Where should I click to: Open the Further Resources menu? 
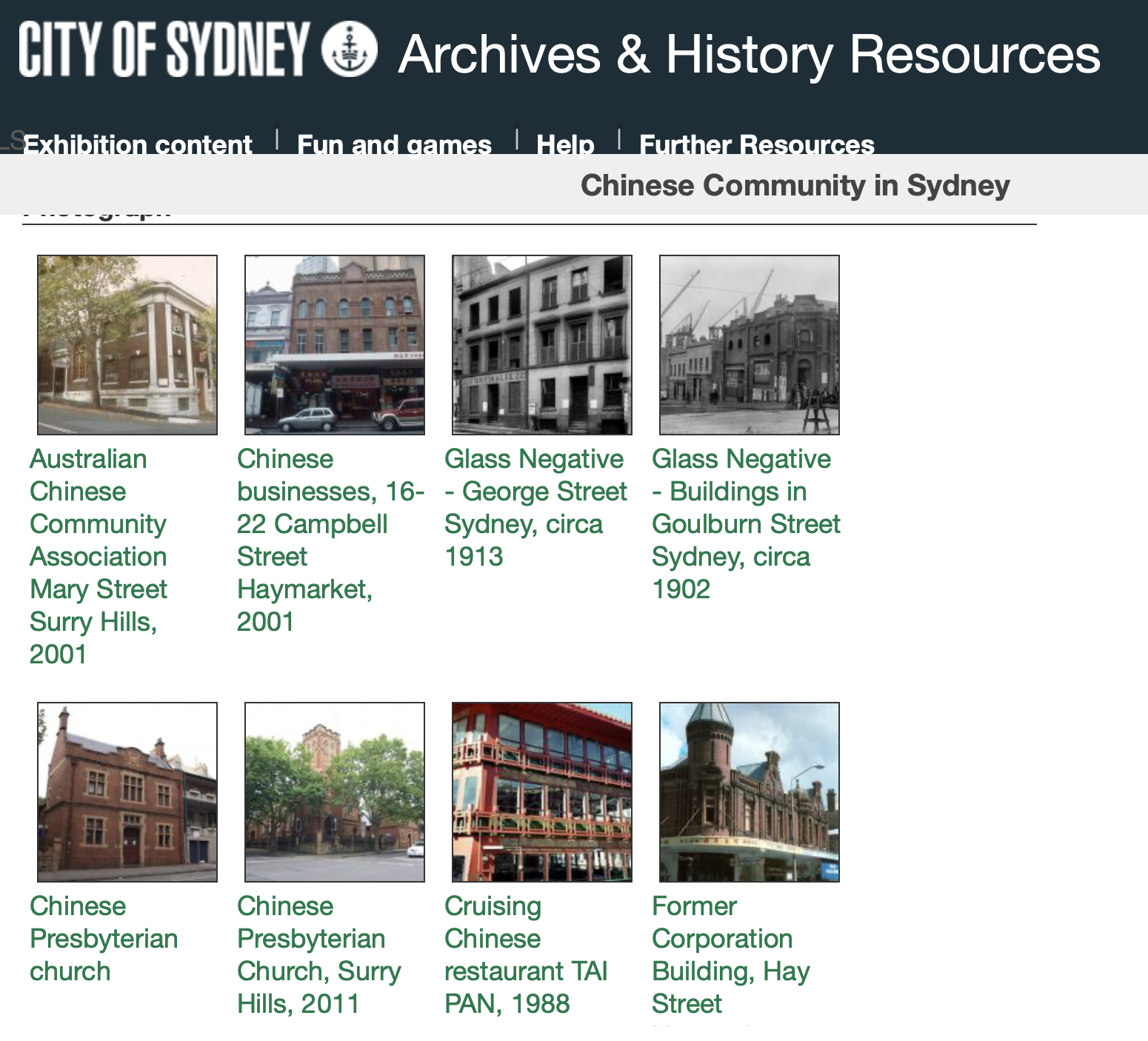pyautogui.click(x=756, y=144)
